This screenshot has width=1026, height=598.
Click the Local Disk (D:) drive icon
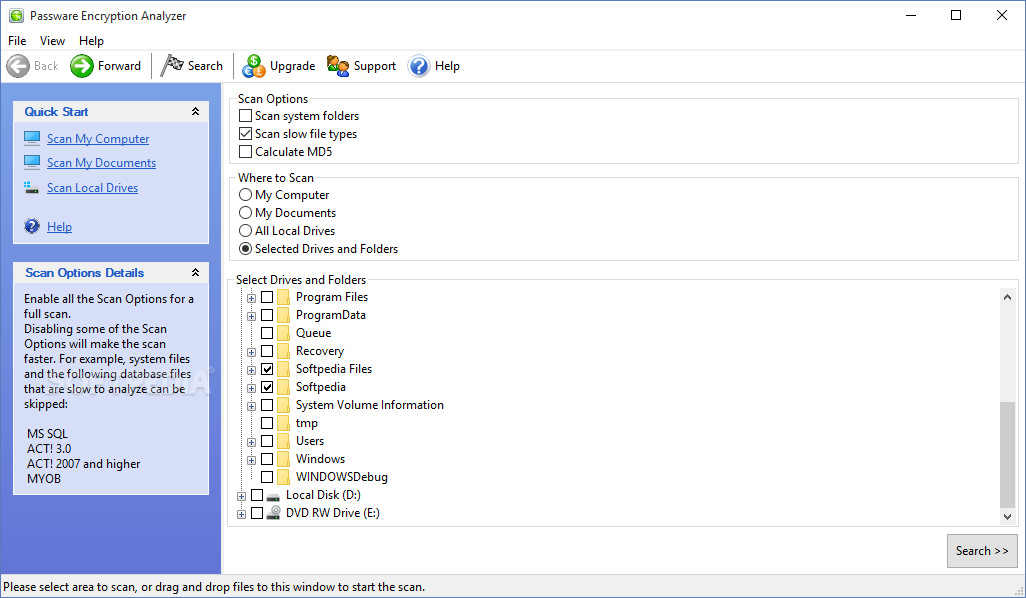(274, 497)
